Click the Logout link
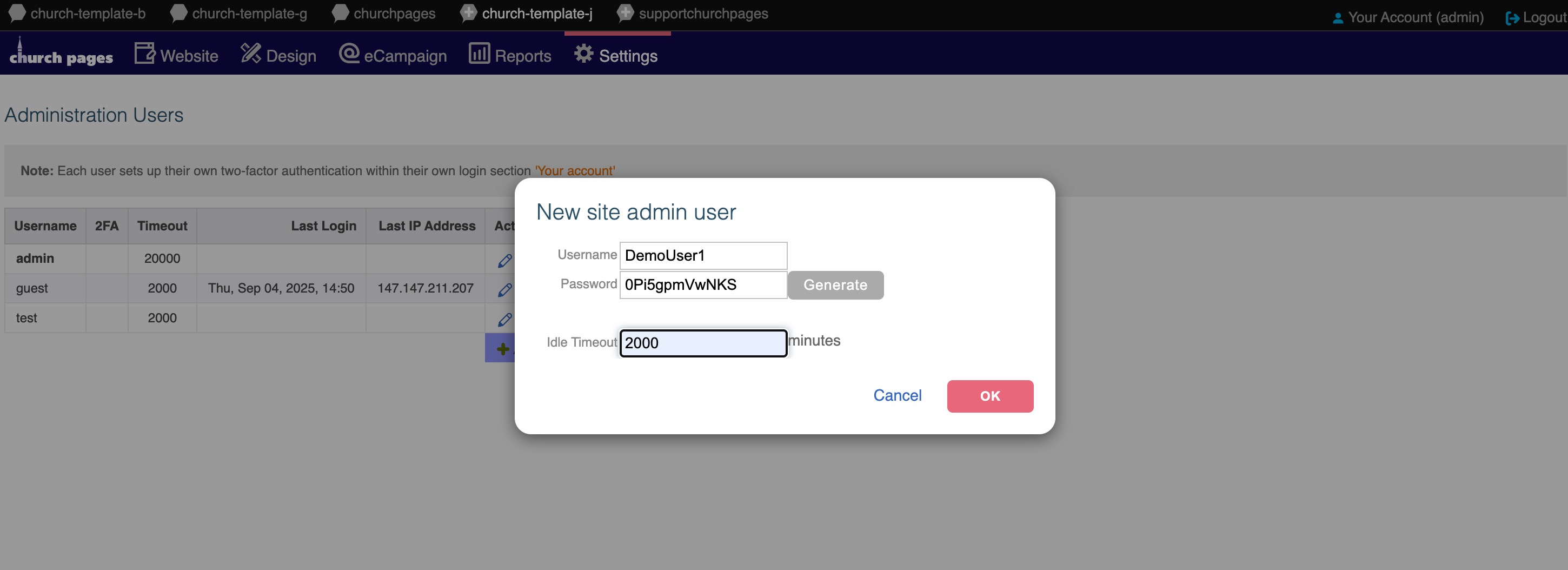Screen dimensions: 1568x570 point(1535,17)
